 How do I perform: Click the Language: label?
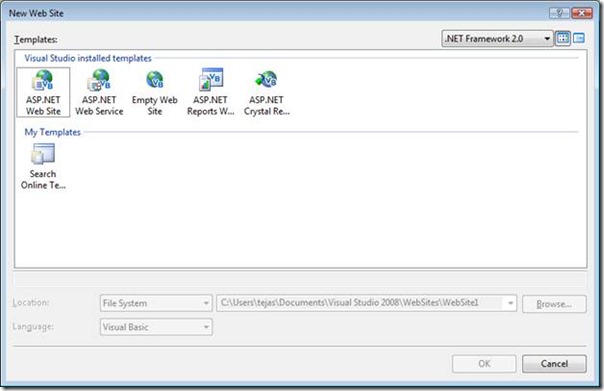33,327
